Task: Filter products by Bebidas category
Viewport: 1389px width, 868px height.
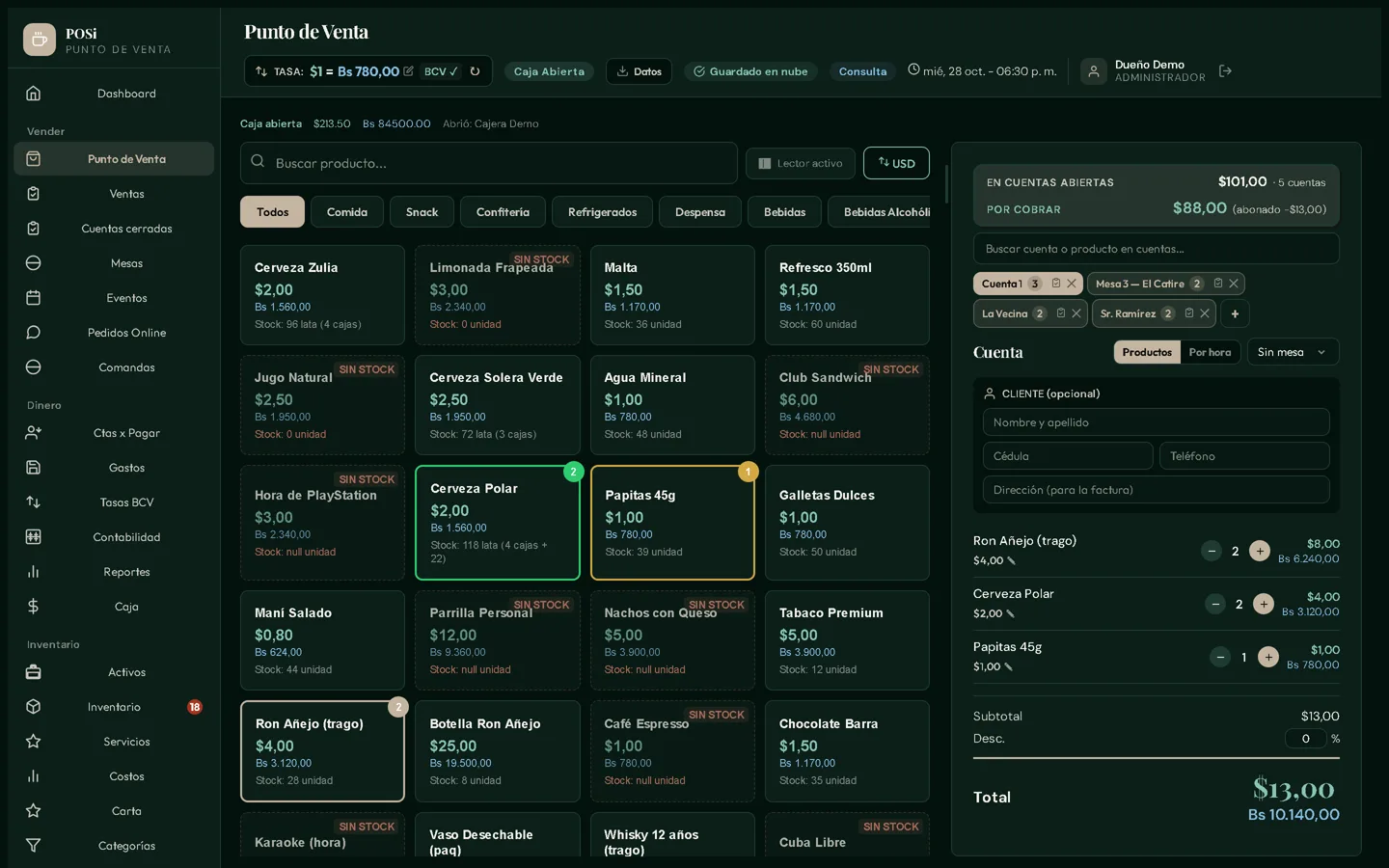Action: click(x=784, y=212)
